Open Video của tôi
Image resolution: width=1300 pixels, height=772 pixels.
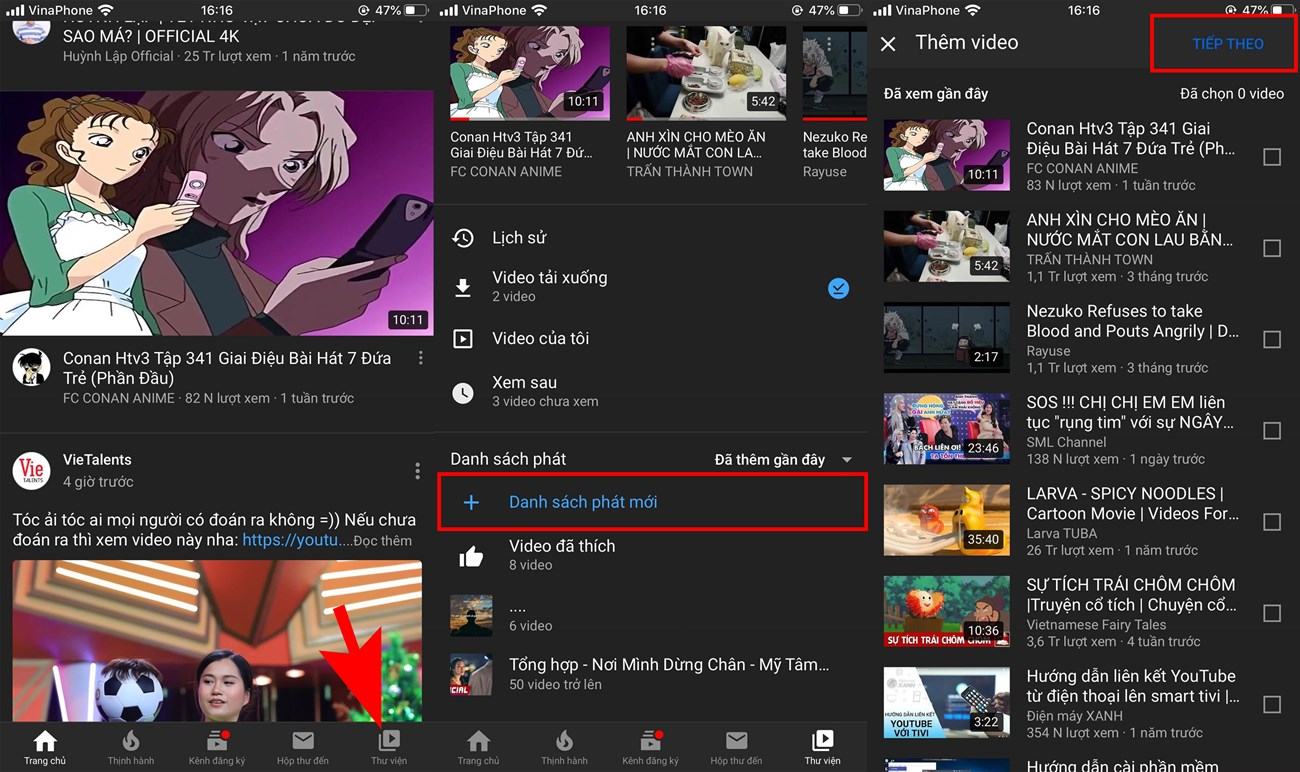tap(650, 338)
